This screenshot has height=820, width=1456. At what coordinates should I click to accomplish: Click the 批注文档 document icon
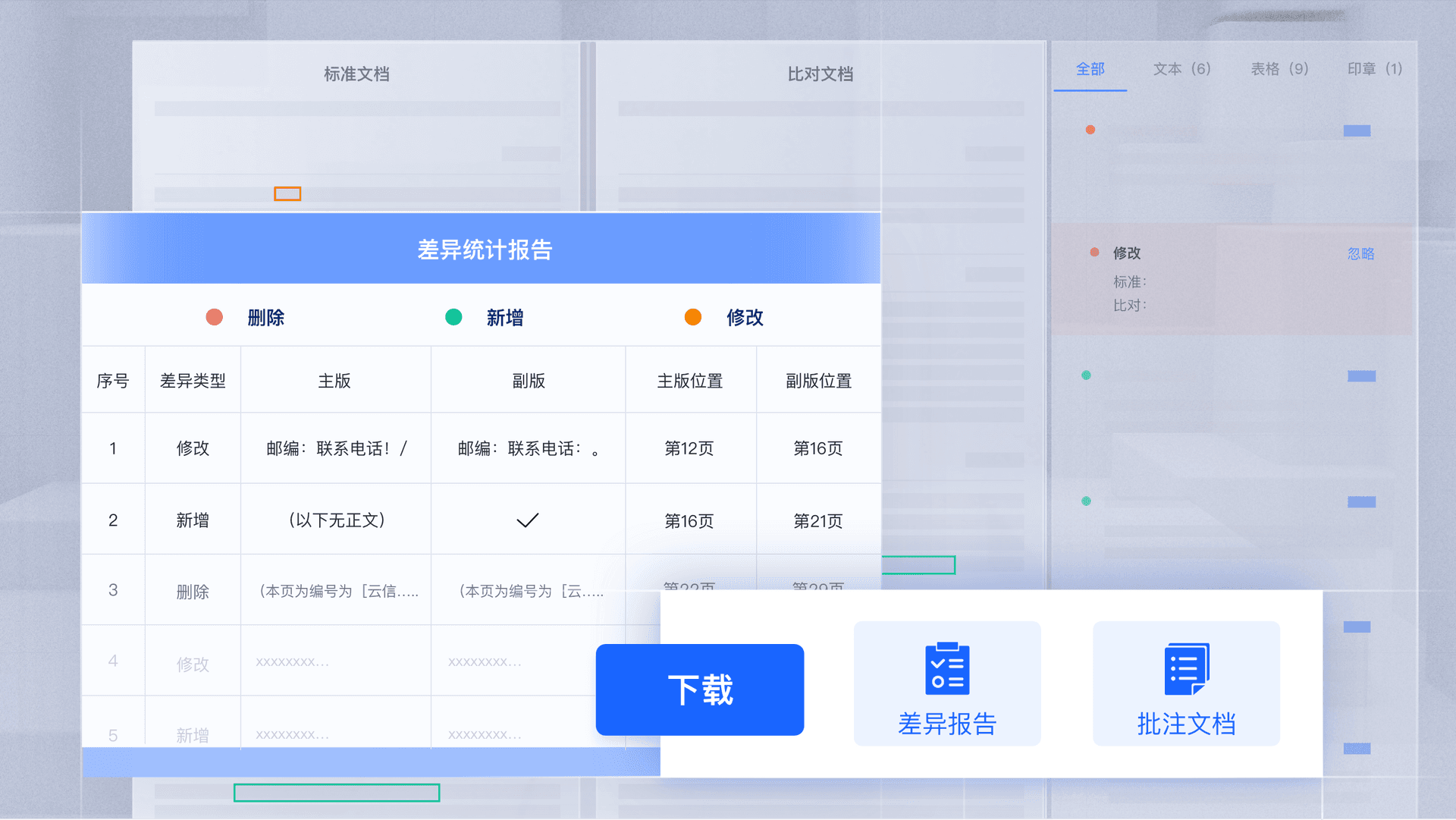click(x=1186, y=668)
